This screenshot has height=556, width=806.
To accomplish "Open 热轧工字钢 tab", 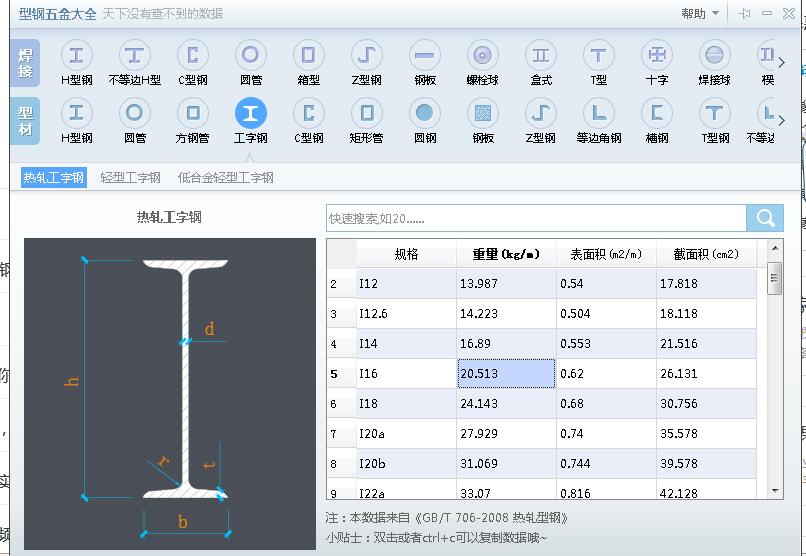I will (53, 178).
